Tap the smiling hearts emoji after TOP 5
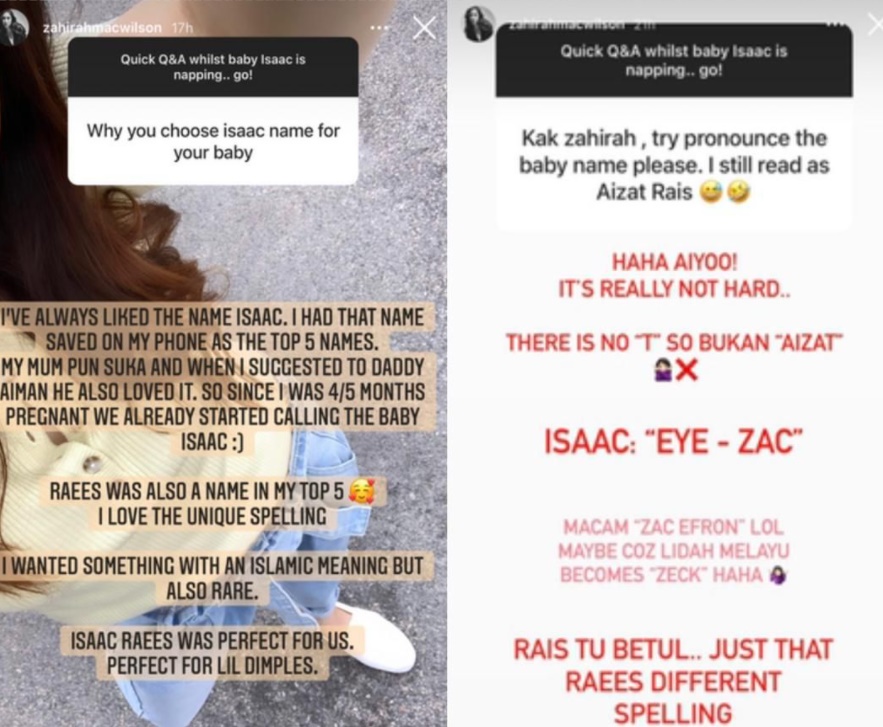The image size is (883, 727). [x=361, y=492]
